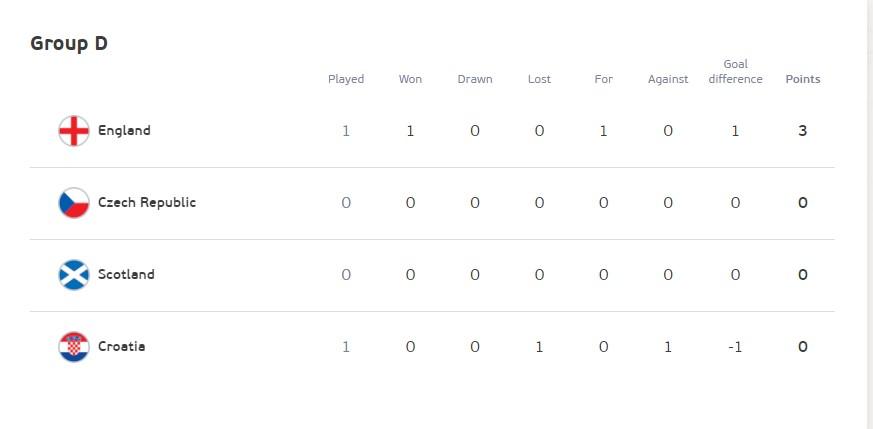Viewport: 873px width, 429px height.
Task: Select the Drawn column header
Action: [475, 79]
